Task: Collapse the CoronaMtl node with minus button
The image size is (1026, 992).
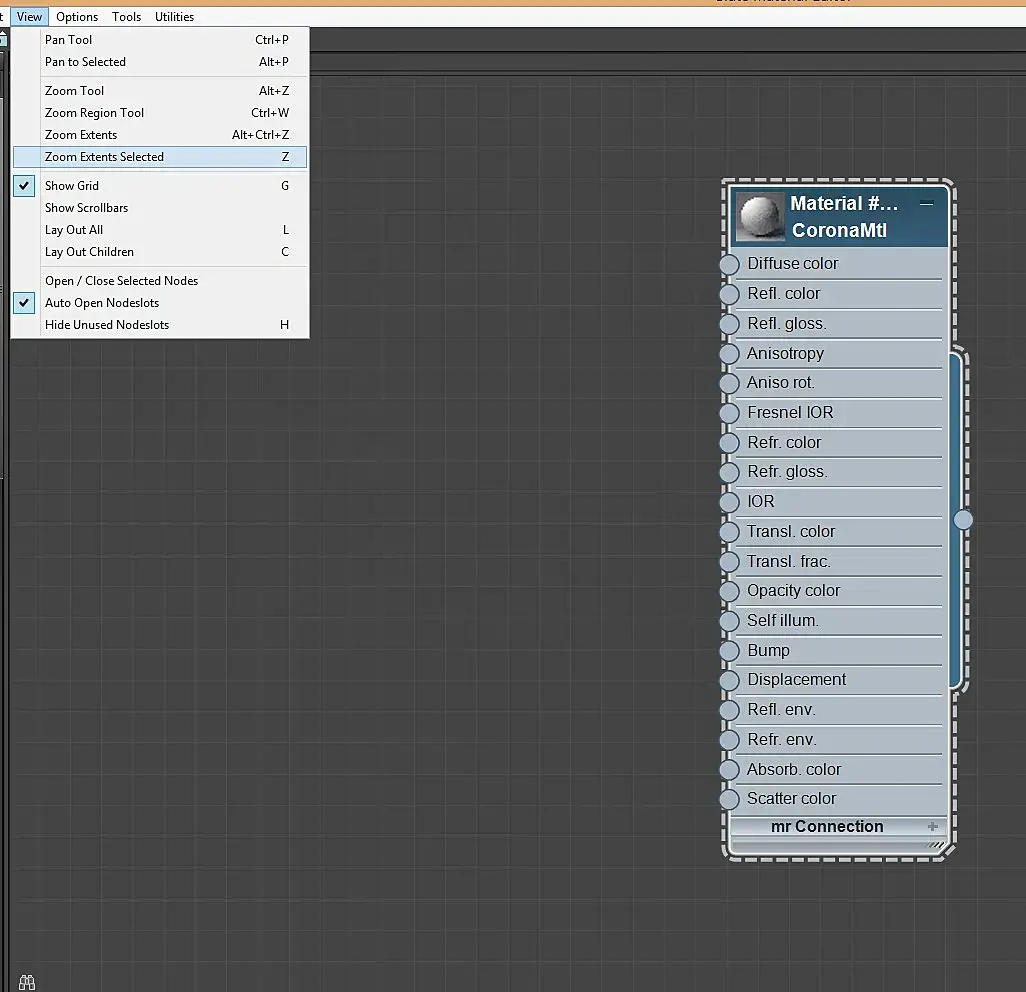Action: click(x=926, y=204)
